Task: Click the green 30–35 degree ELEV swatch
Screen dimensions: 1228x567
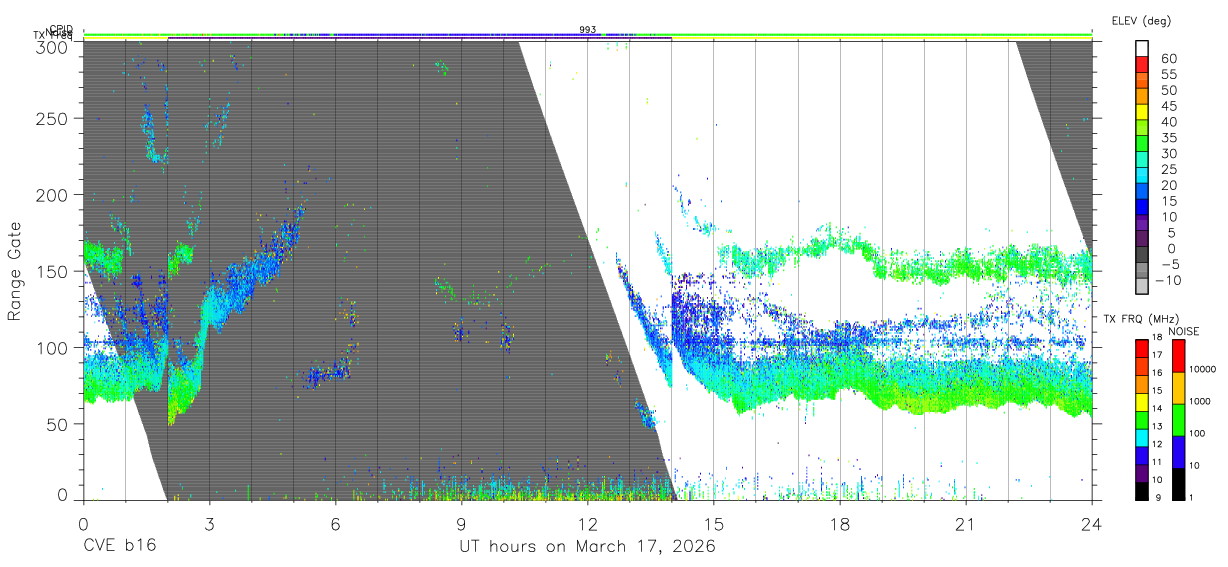Action: point(1143,144)
